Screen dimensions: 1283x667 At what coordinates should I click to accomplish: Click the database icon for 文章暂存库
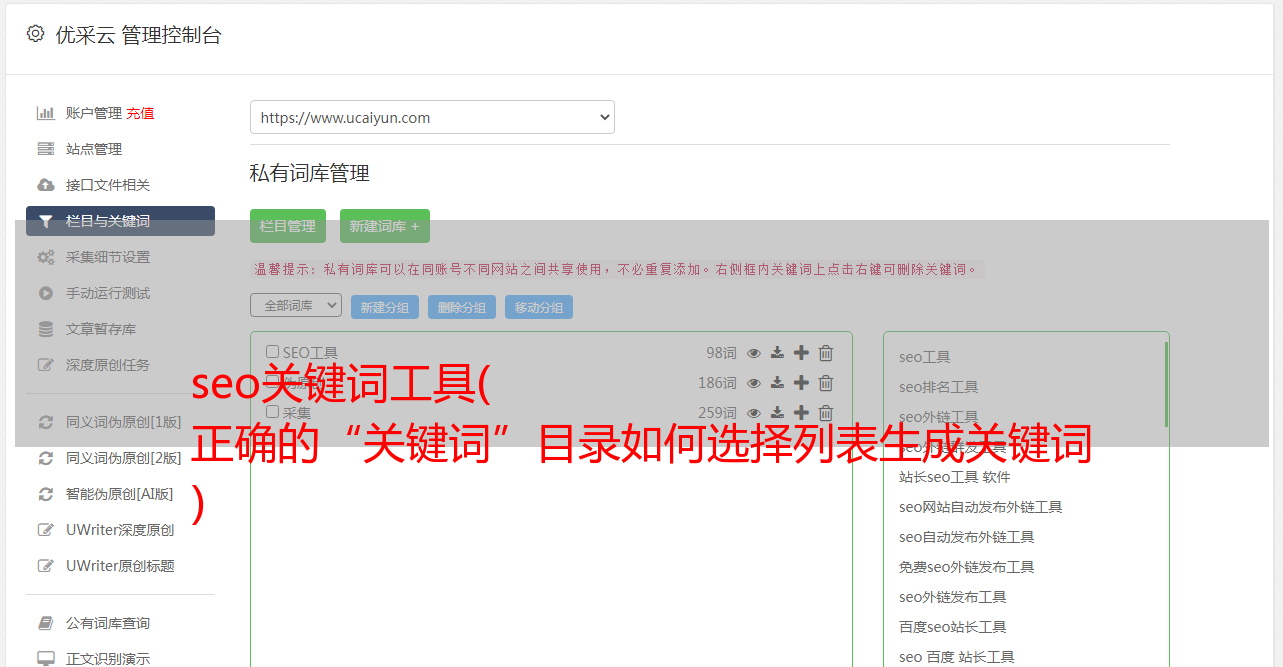point(45,329)
